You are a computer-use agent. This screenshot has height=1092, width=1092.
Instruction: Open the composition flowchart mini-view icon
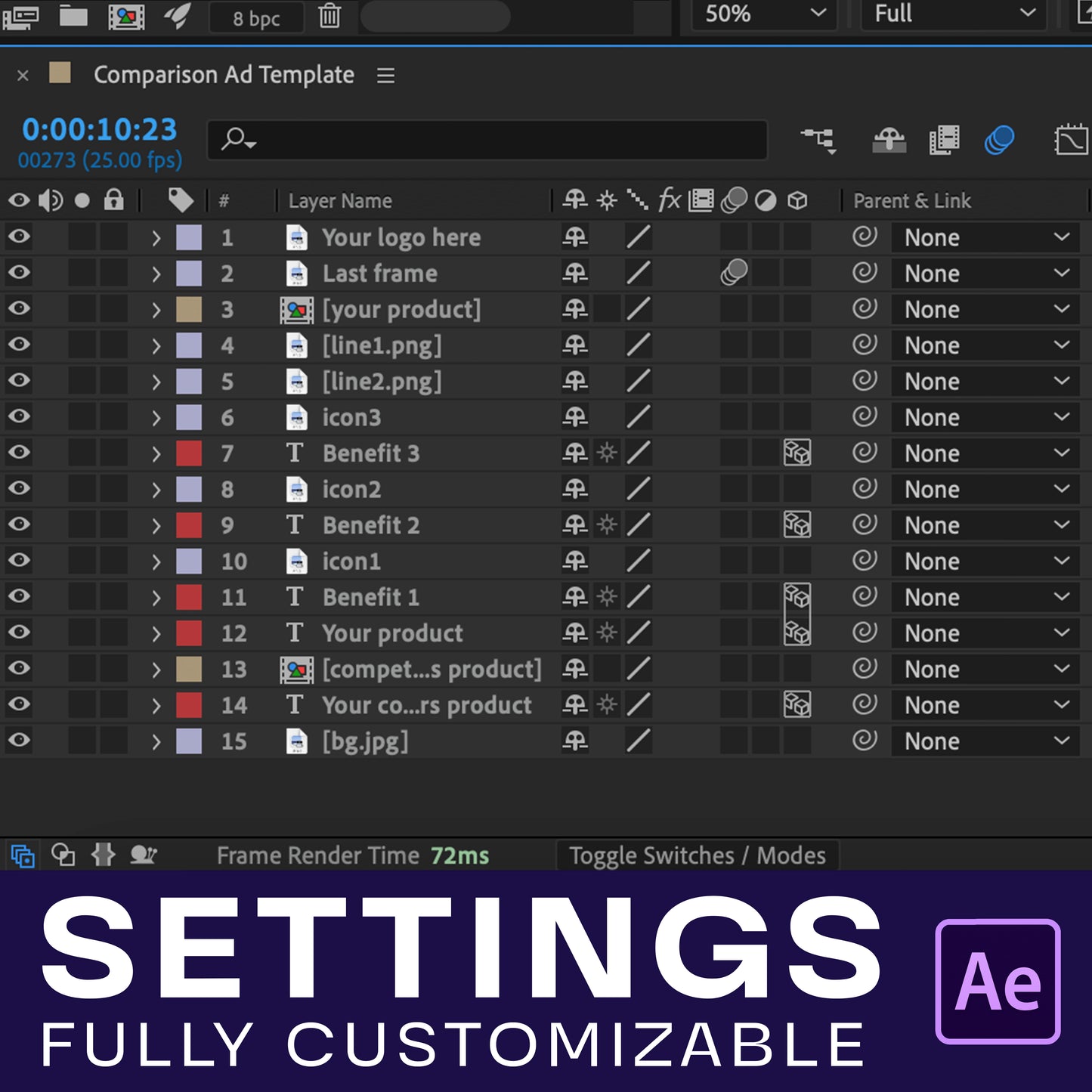818,140
